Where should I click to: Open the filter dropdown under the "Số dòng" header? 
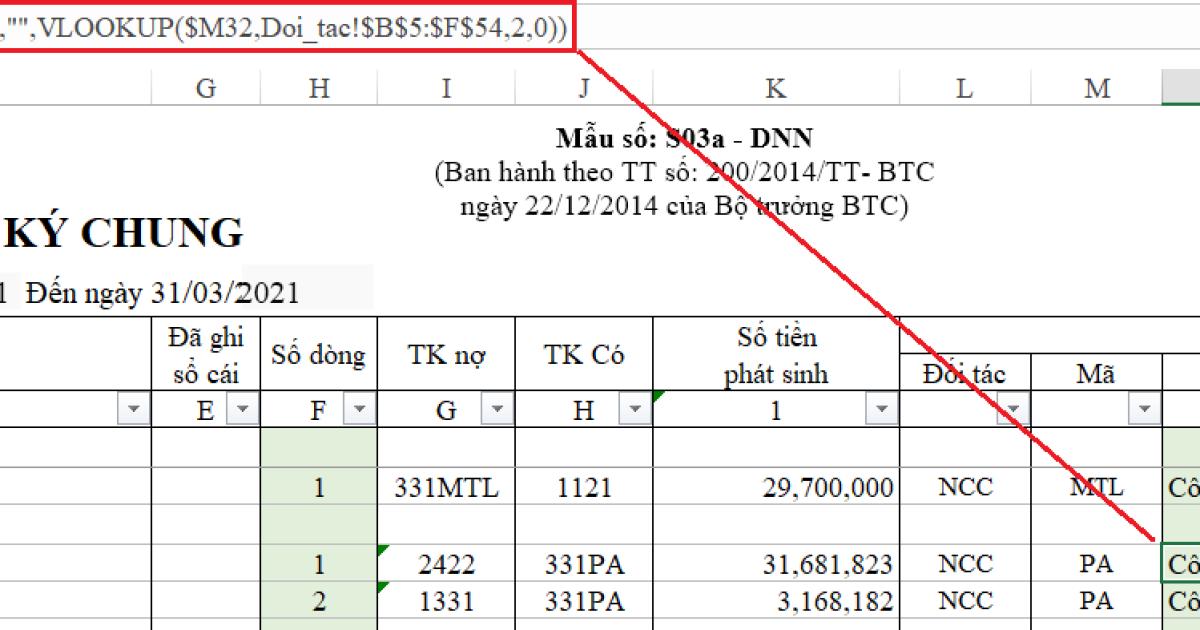point(358,408)
